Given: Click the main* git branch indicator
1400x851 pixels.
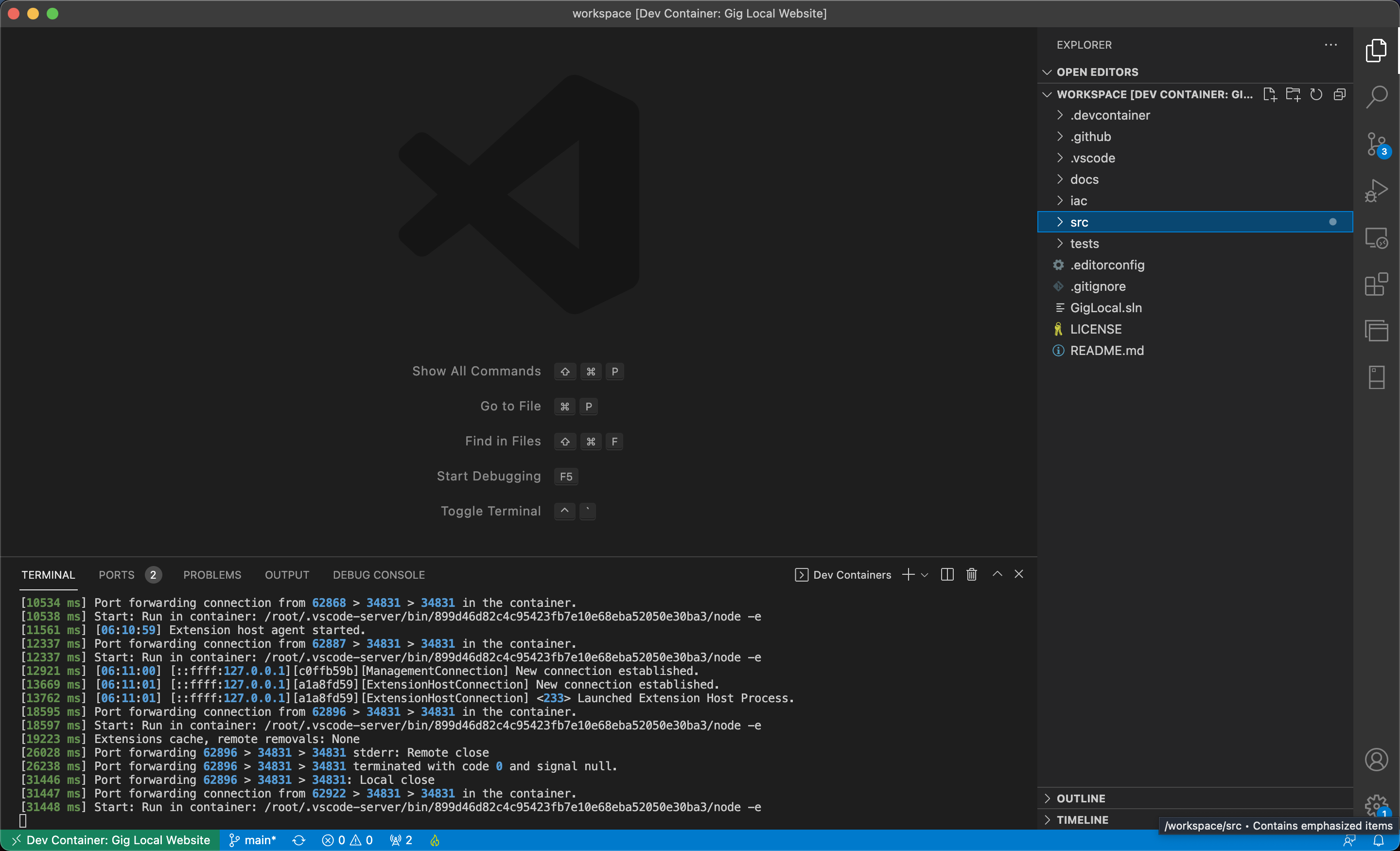Looking at the screenshot, I should point(252,840).
